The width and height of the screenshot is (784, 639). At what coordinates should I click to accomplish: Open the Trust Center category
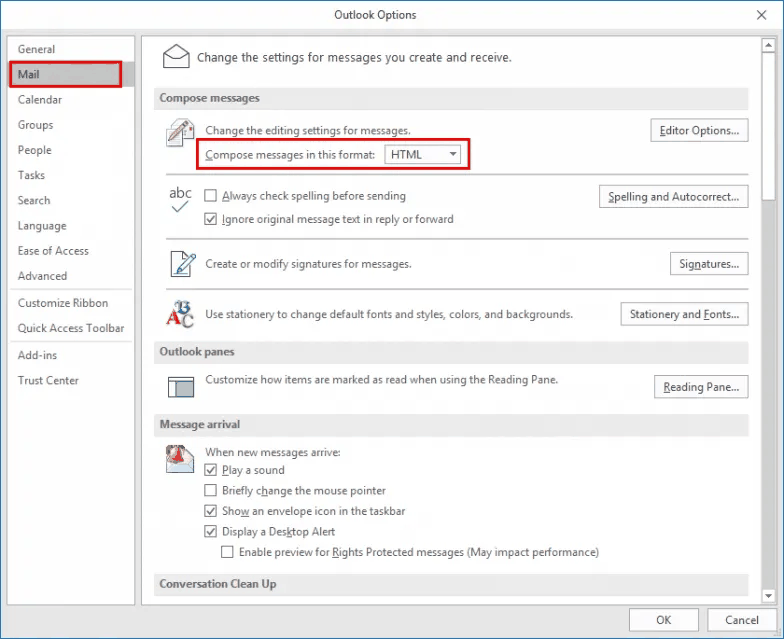71,380
